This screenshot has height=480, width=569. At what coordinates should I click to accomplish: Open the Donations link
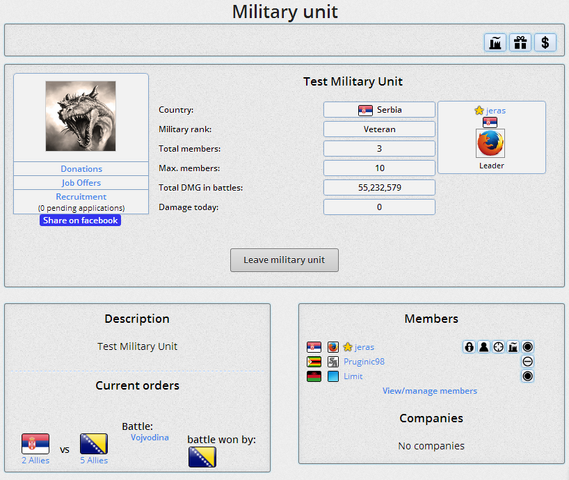(x=81, y=169)
